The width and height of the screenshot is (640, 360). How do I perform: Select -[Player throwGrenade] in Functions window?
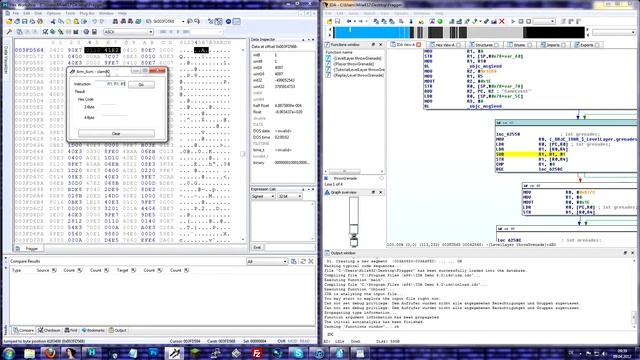pos(353,64)
